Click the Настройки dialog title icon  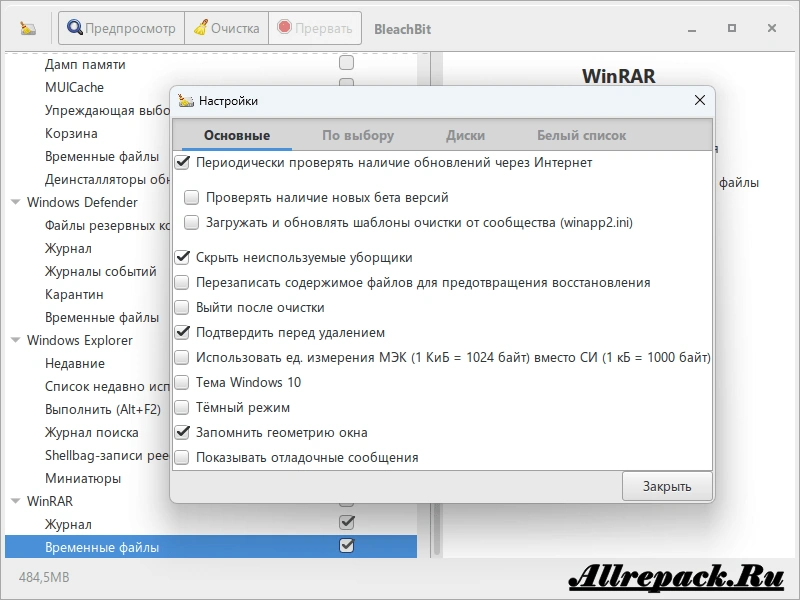[x=186, y=101]
